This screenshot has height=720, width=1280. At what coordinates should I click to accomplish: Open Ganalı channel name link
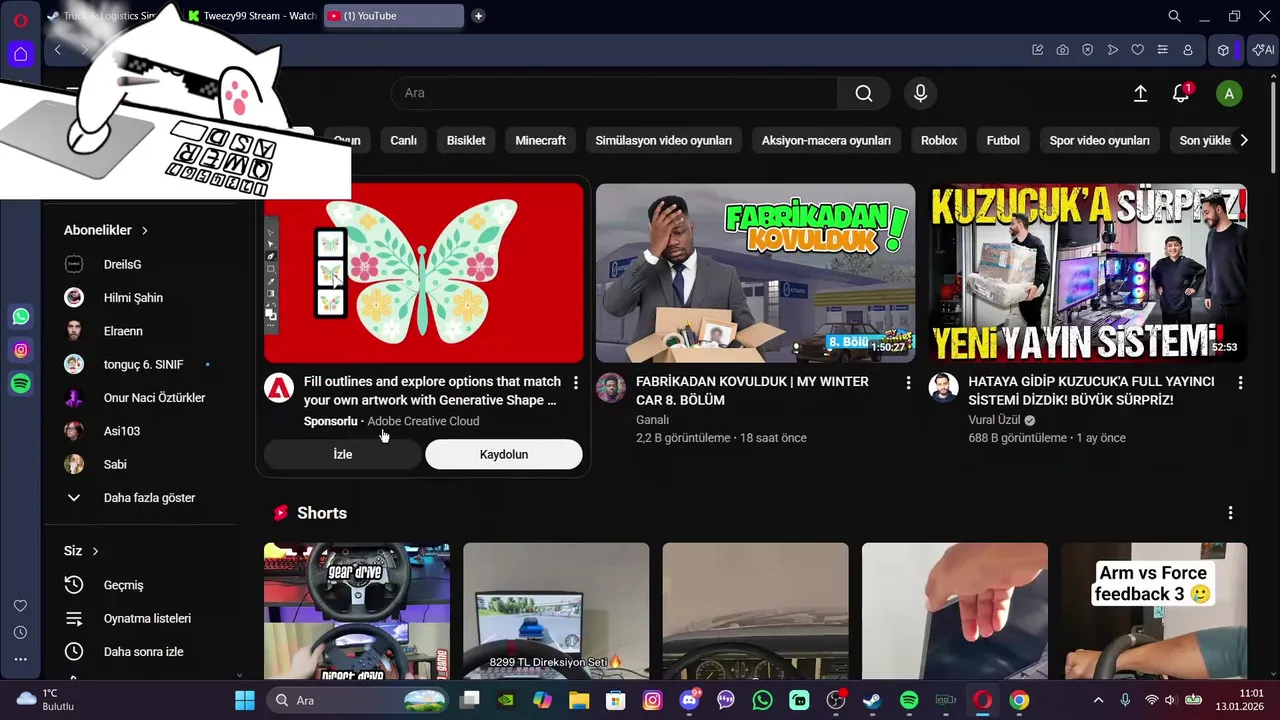click(652, 420)
